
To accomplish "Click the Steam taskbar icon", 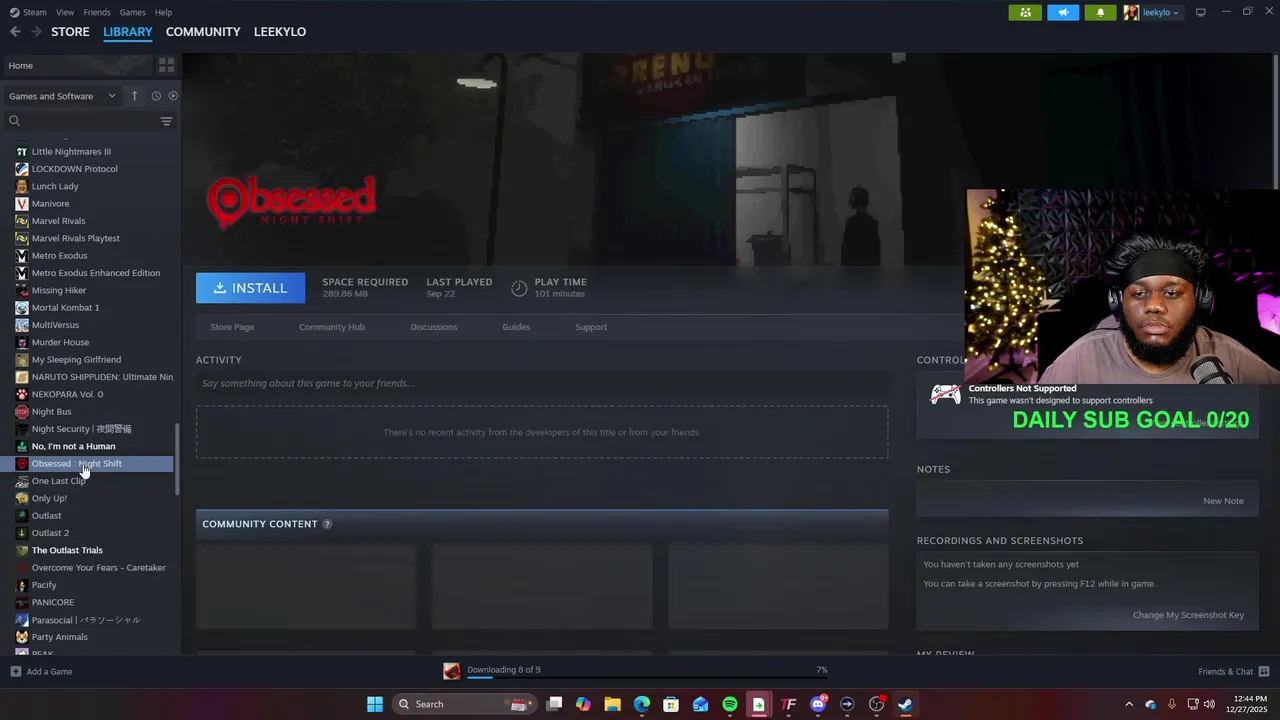I will pyautogui.click(x=905, y=704).
